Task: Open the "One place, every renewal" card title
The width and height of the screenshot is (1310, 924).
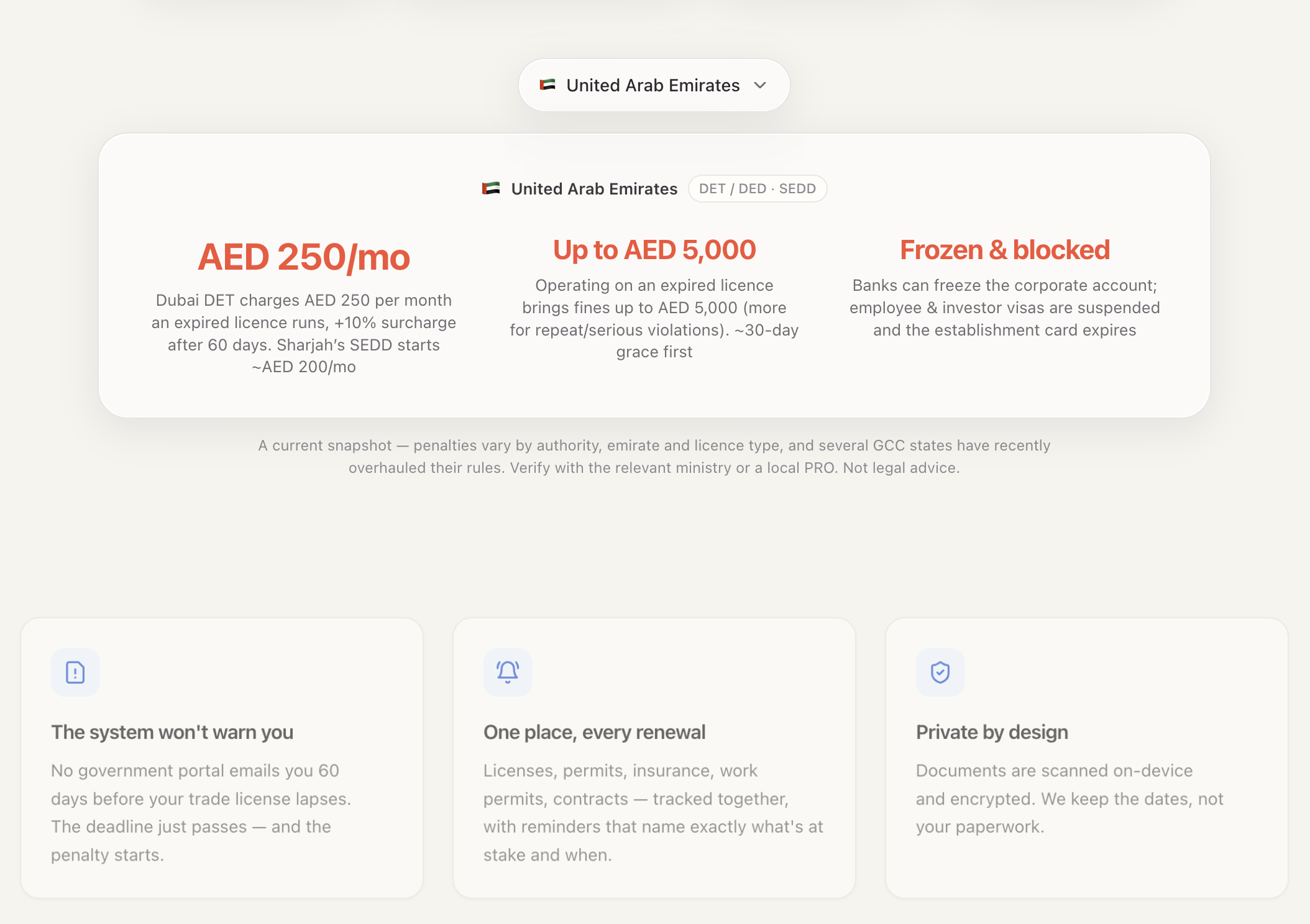Action: pos(595,732)
